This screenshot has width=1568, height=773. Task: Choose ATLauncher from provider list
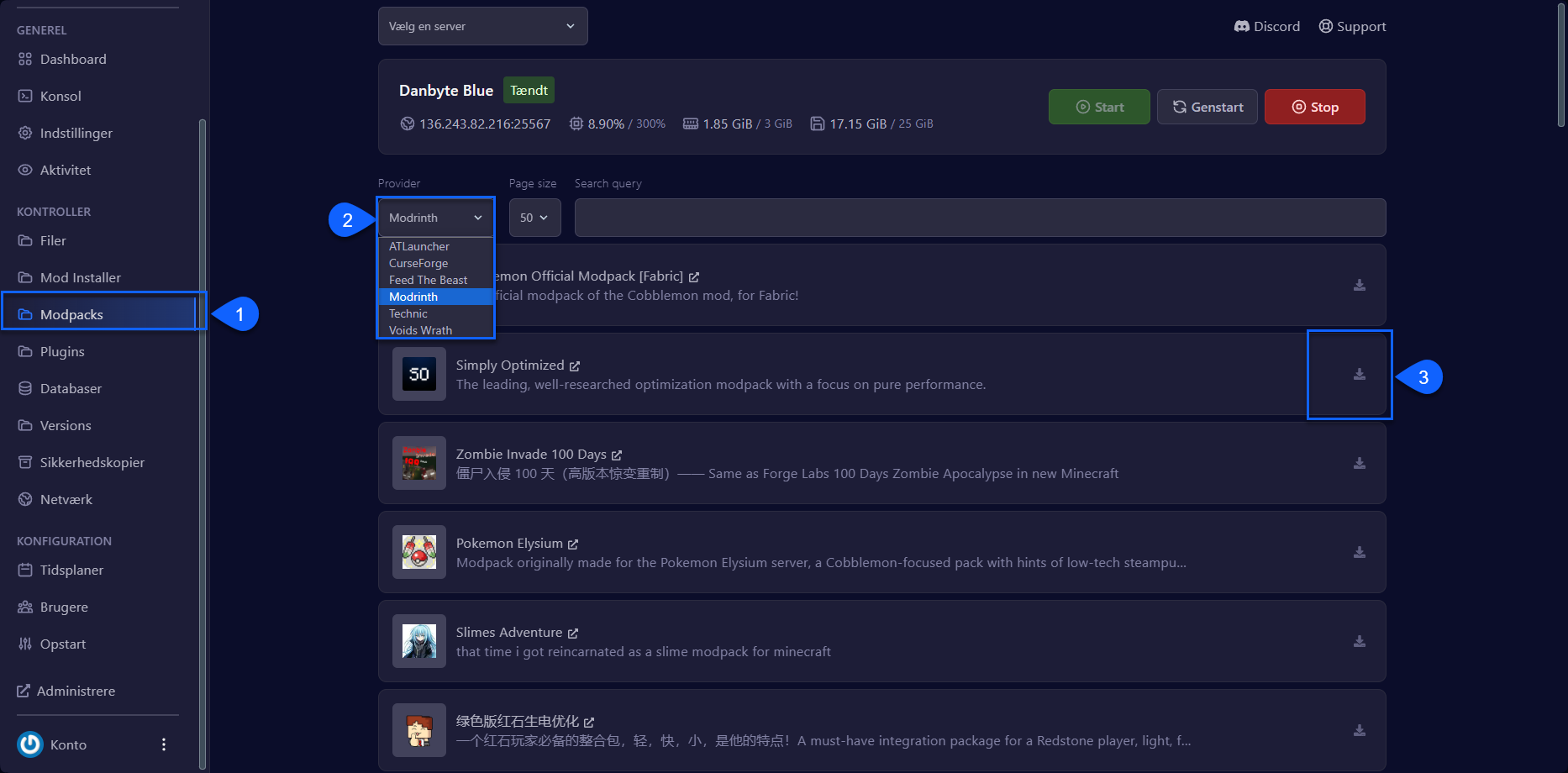436,246
